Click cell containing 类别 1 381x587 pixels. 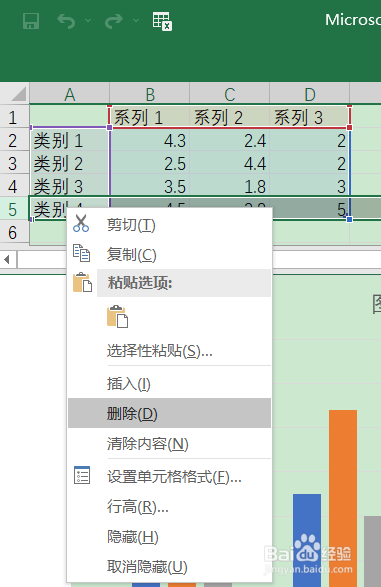[70, 140]
